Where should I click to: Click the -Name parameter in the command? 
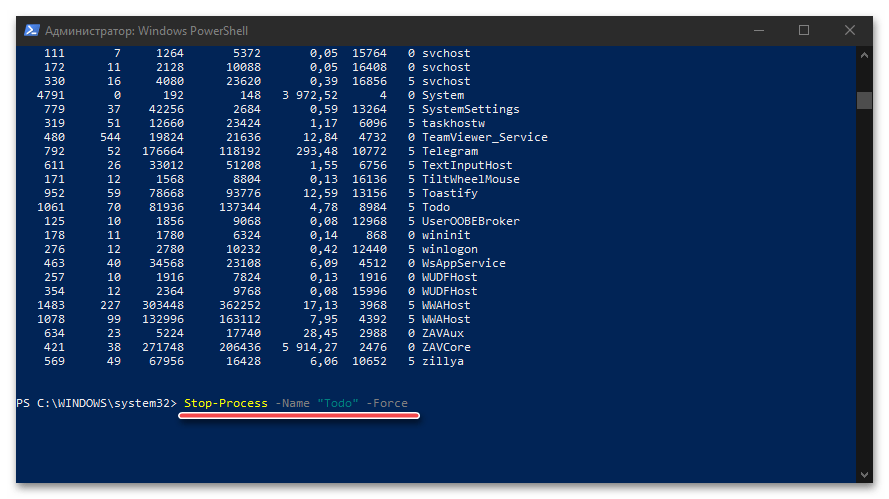(x=293, y=403)
